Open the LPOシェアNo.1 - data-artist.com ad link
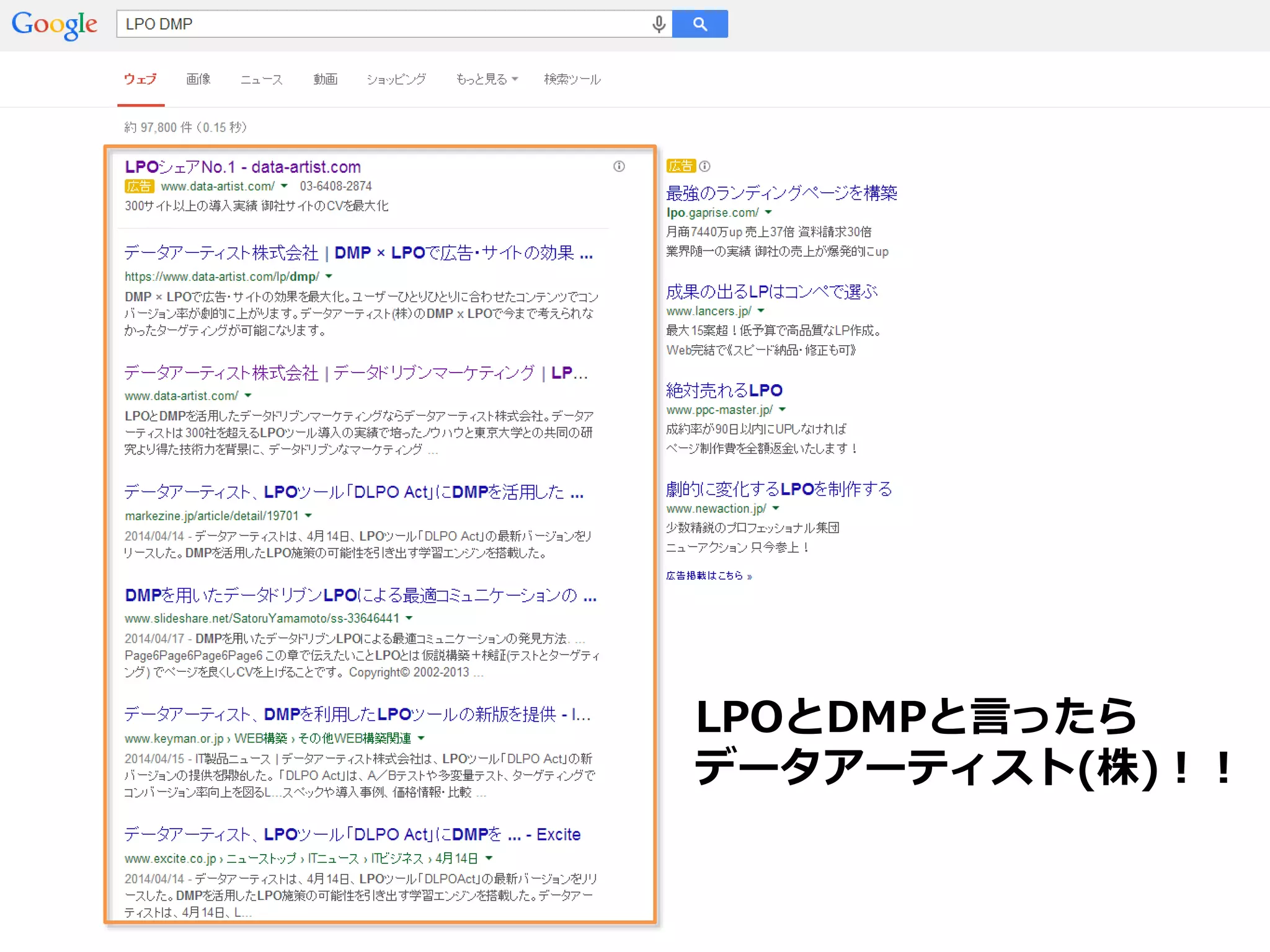 tap(242, 167)
